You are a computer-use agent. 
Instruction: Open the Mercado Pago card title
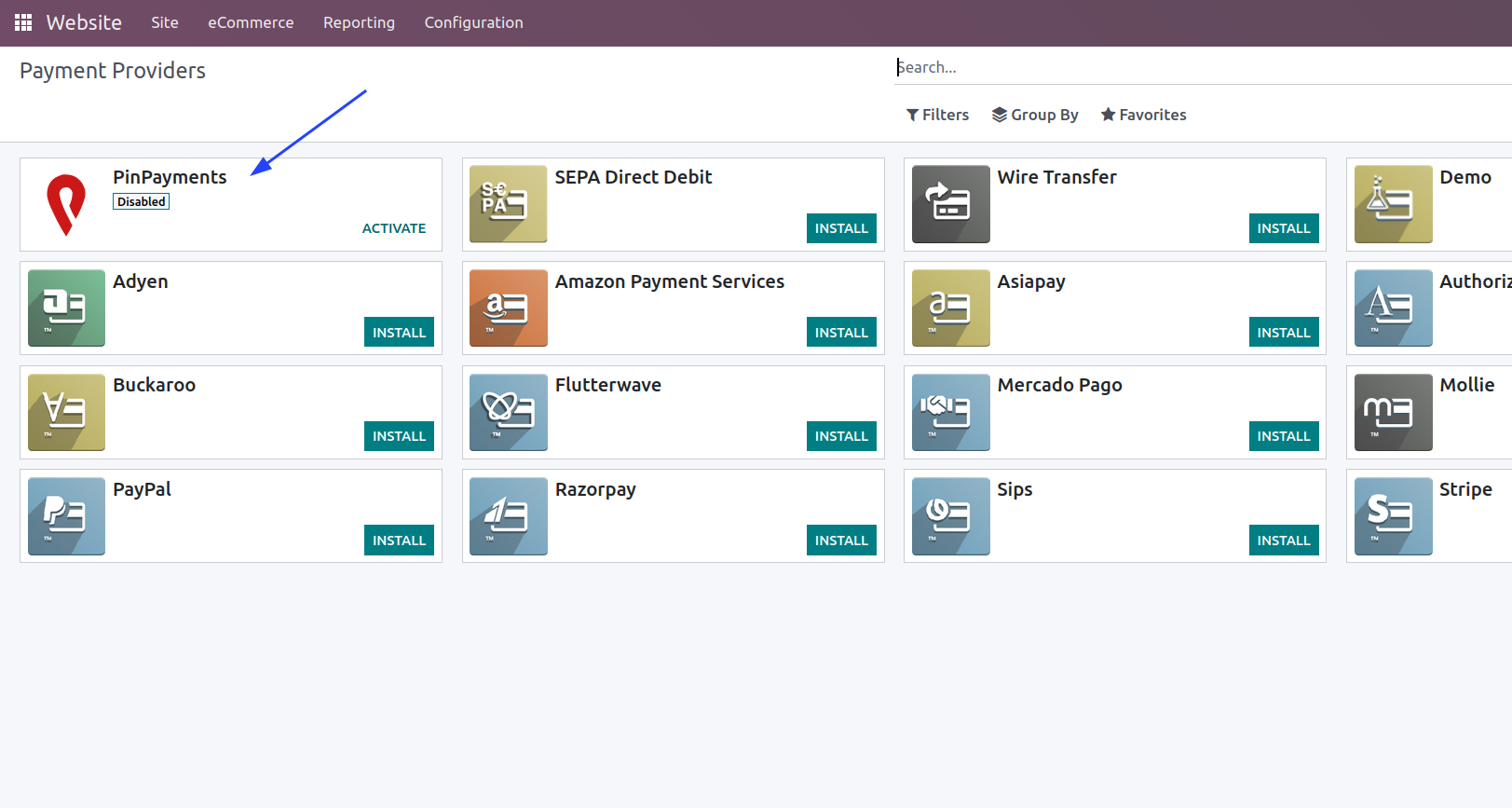tap(1060, 385)
